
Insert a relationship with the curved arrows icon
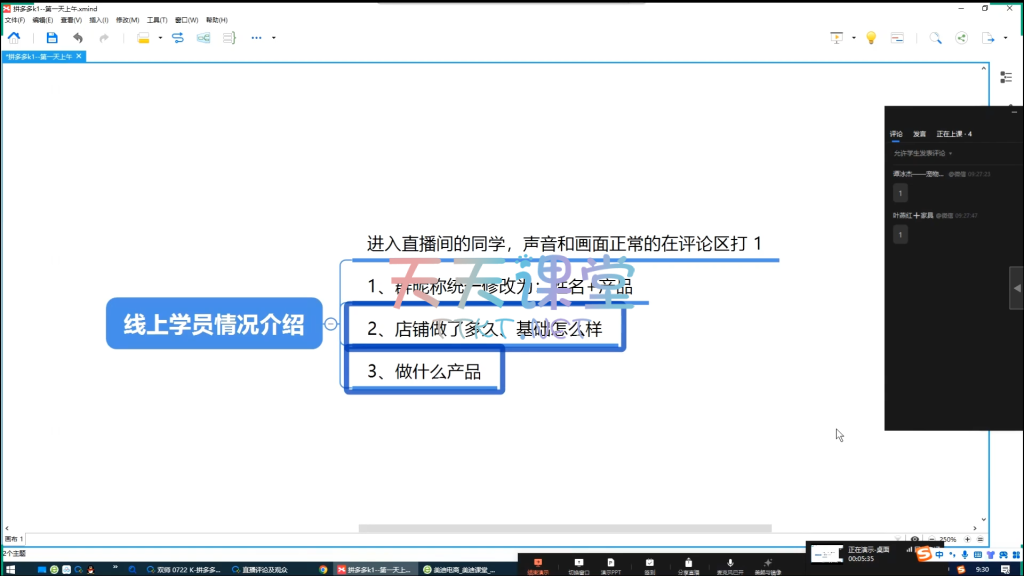click(x=178, y=38)
